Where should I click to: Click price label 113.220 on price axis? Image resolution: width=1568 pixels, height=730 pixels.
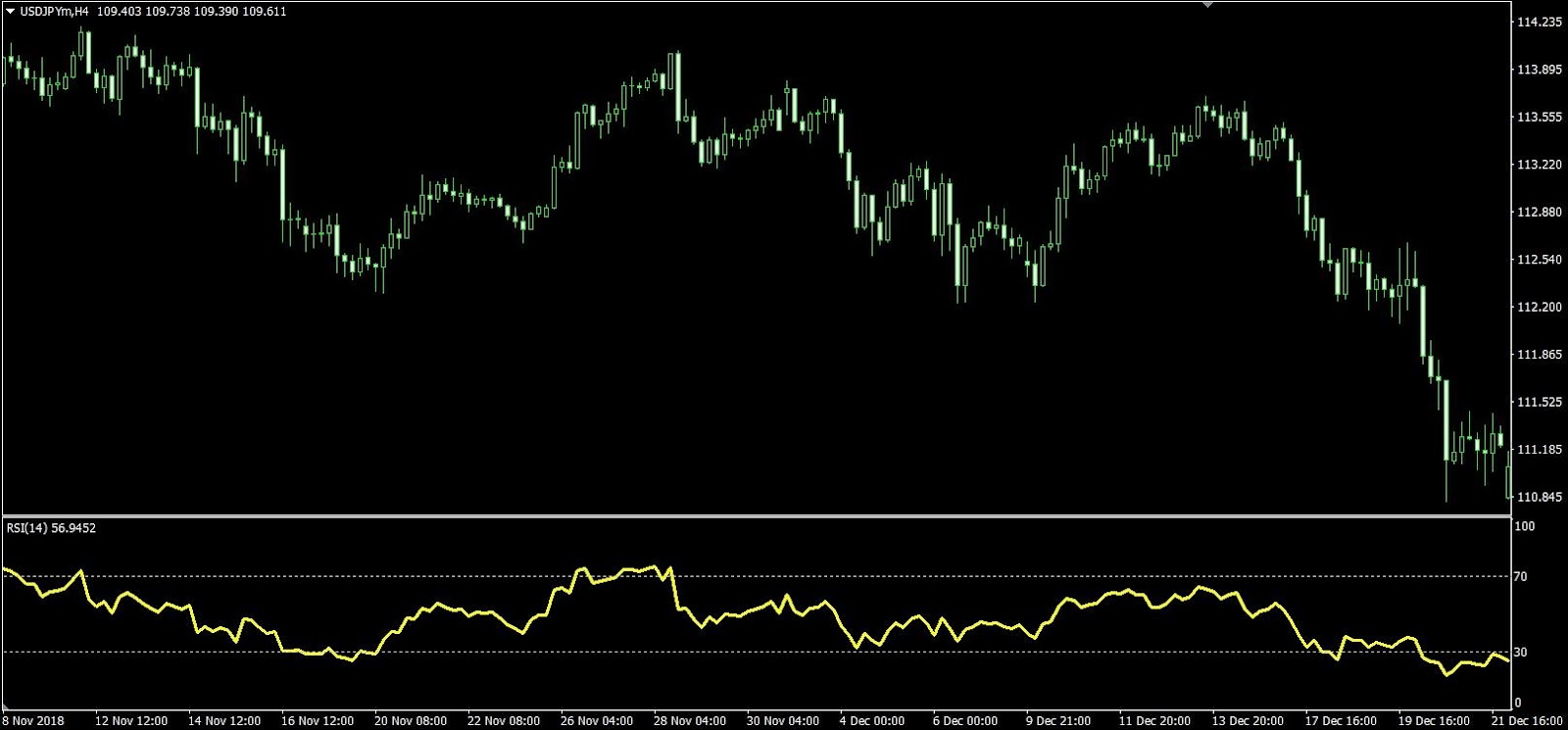pos(1540,165)
